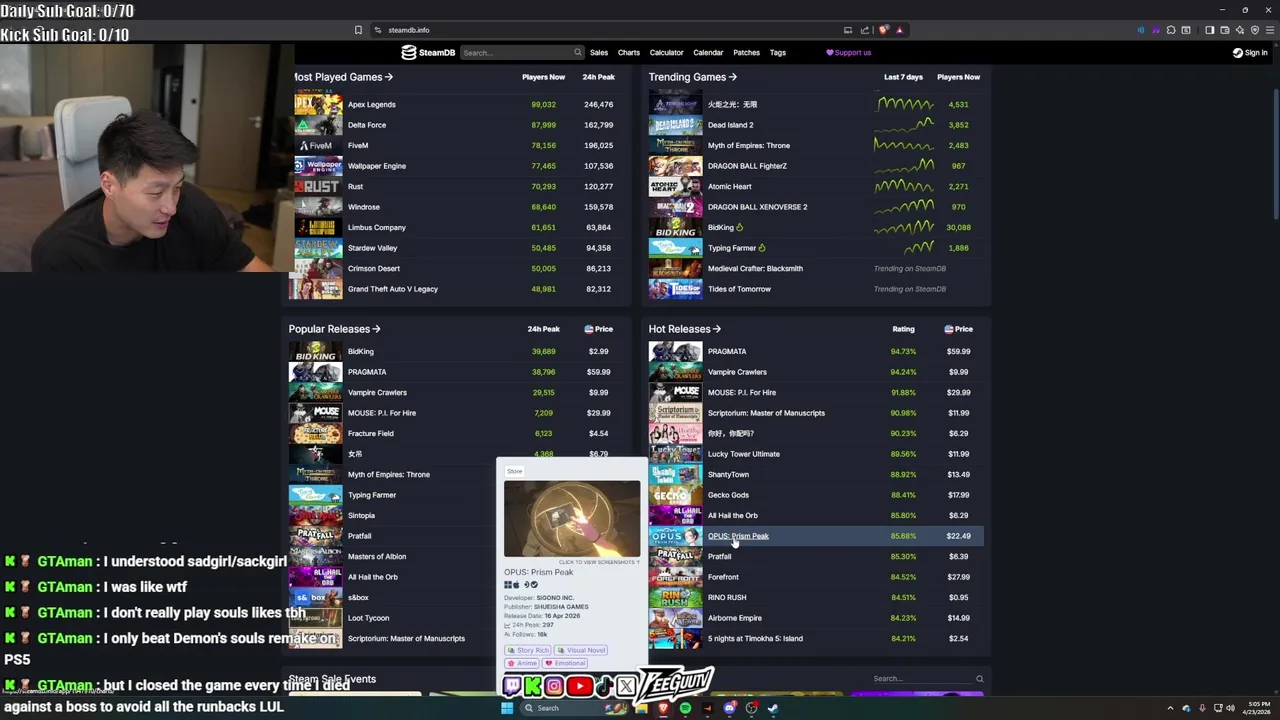Click the Gecko Gods thumbnail icon
Image resolution: width=1280 pixels, height=720 pixels.
tap(675, 495)
